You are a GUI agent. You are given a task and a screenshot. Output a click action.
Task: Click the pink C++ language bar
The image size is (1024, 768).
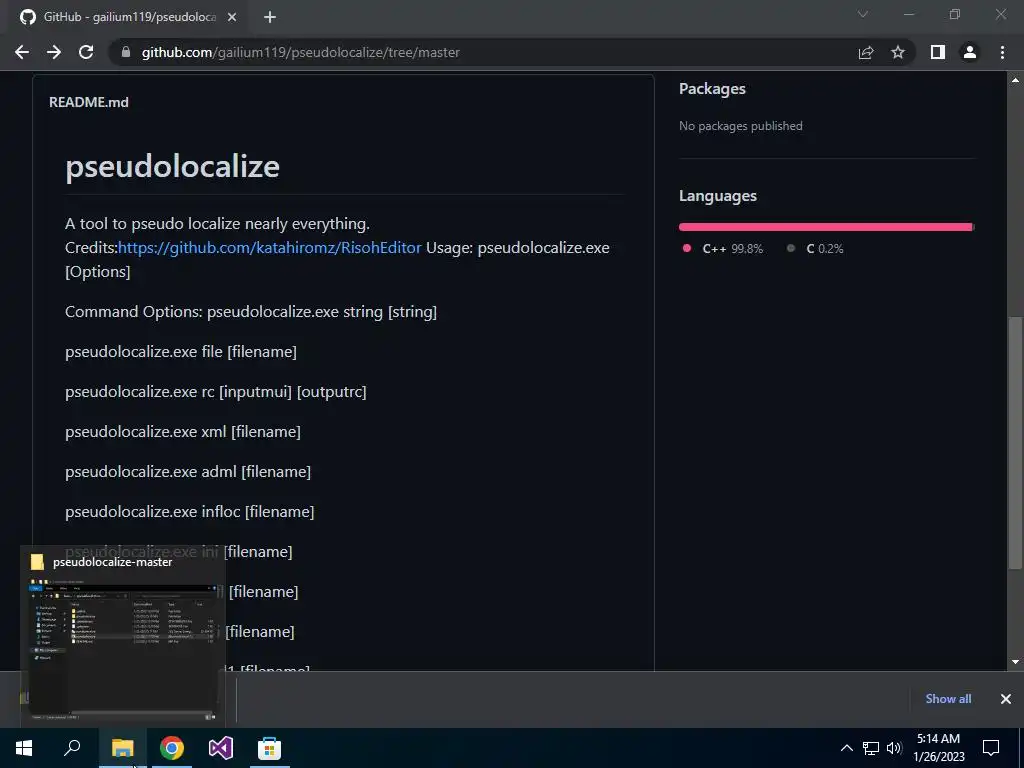(825, 227)
